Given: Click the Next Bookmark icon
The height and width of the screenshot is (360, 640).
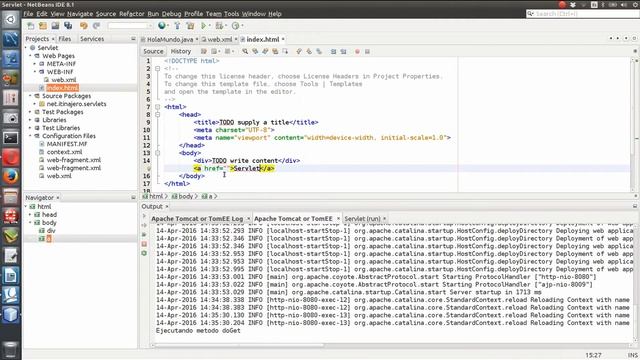Looking at the screenshot, I should point(309,51).
